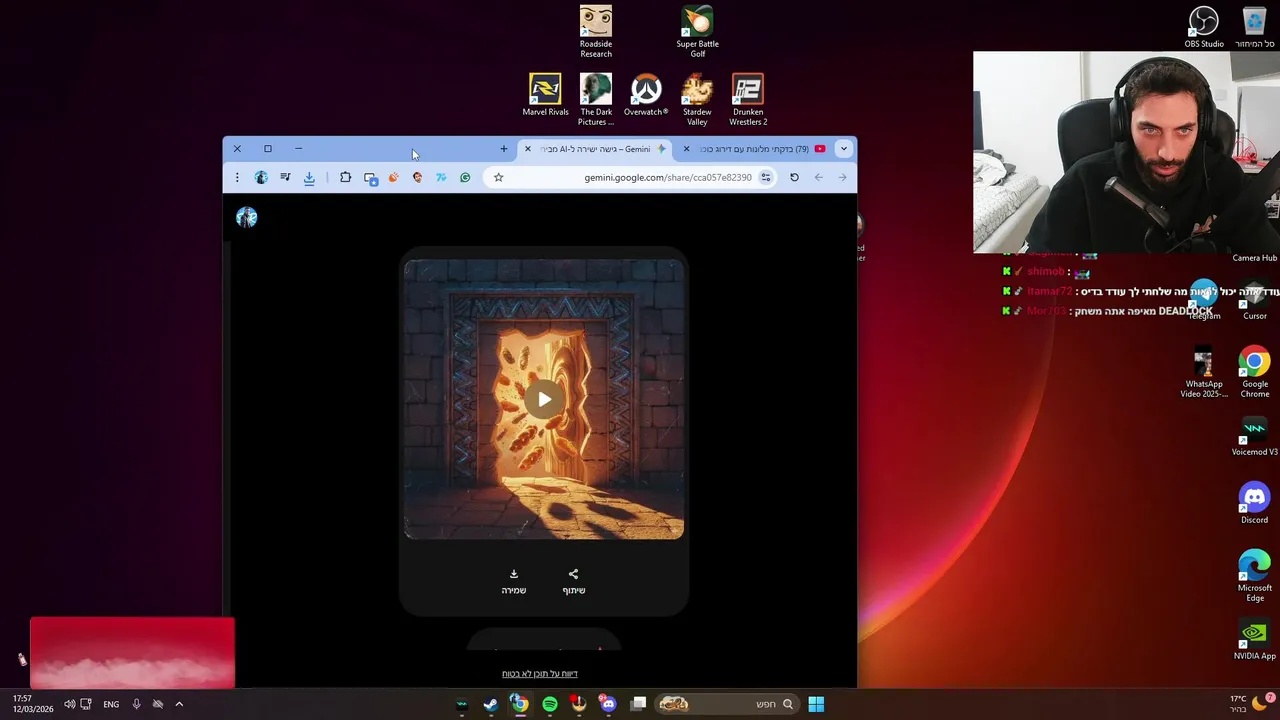Image resolution: width=1280 pixels, height=720 pixels.
Task: Open Chrome profile avatar in toolbar
Action: point(261,177)
